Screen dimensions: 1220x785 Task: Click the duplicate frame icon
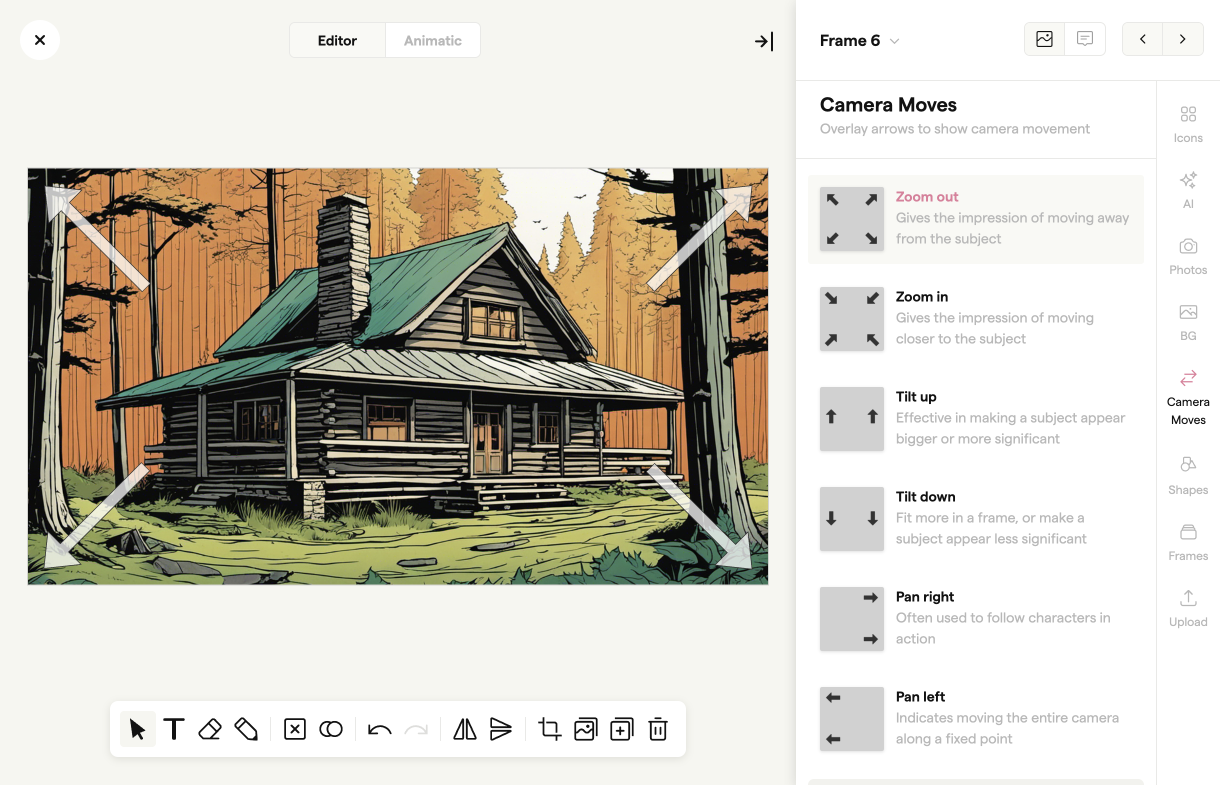(x=621, y=729)
